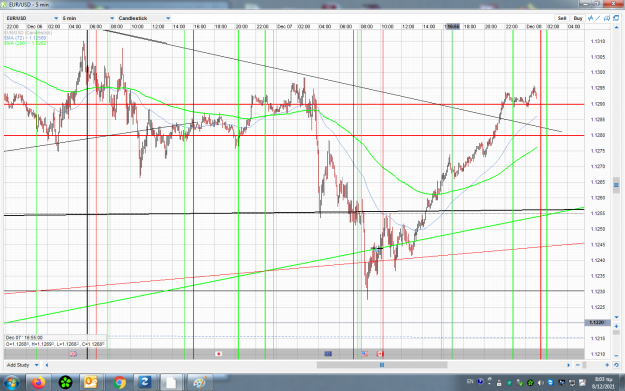Open the blue Z app in taskbar

coord(145,383)
